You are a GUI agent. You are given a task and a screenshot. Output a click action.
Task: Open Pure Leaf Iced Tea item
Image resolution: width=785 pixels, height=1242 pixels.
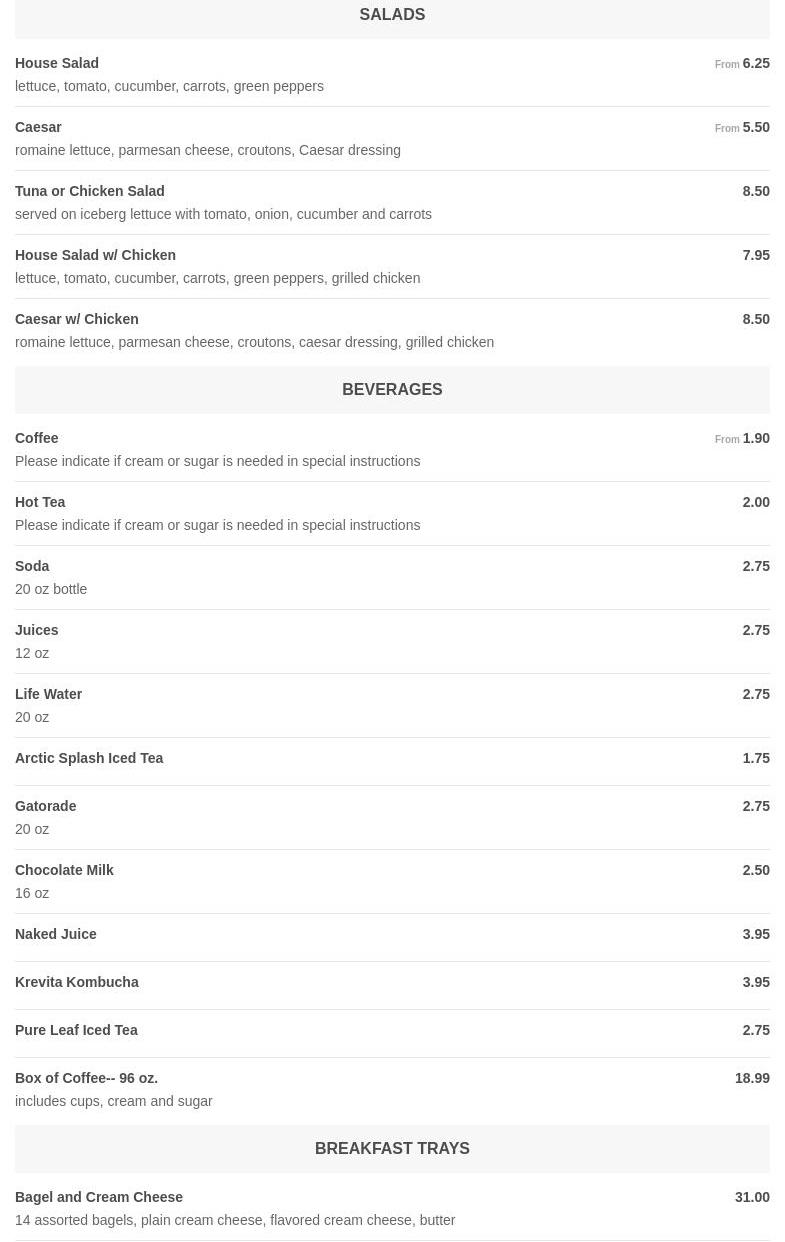point(77,1031)
